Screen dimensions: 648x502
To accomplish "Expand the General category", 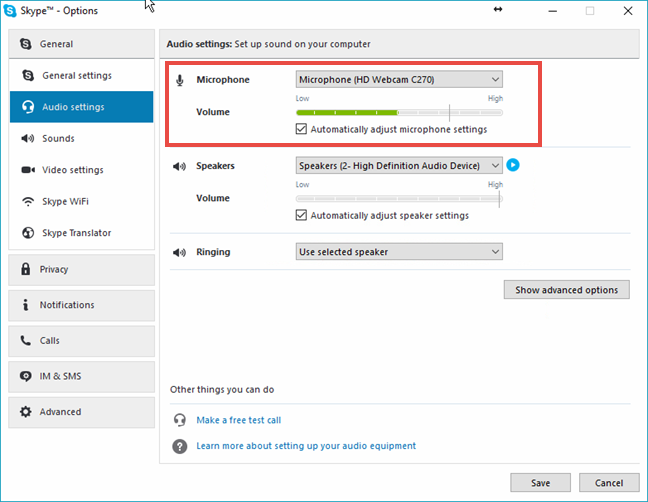I will pyautogui.click(x=81, y=44).
